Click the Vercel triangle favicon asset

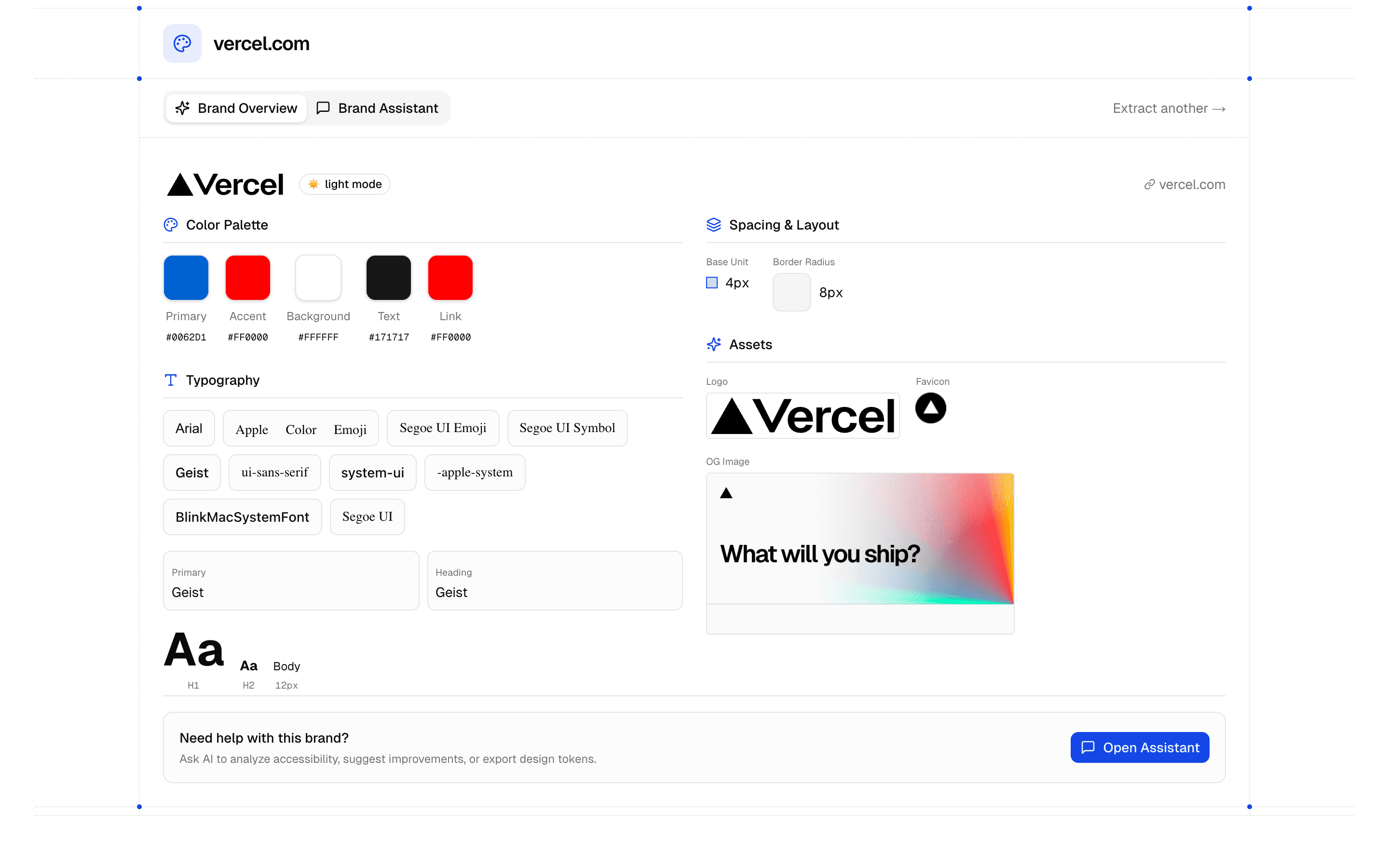click(x=930, y=407)
